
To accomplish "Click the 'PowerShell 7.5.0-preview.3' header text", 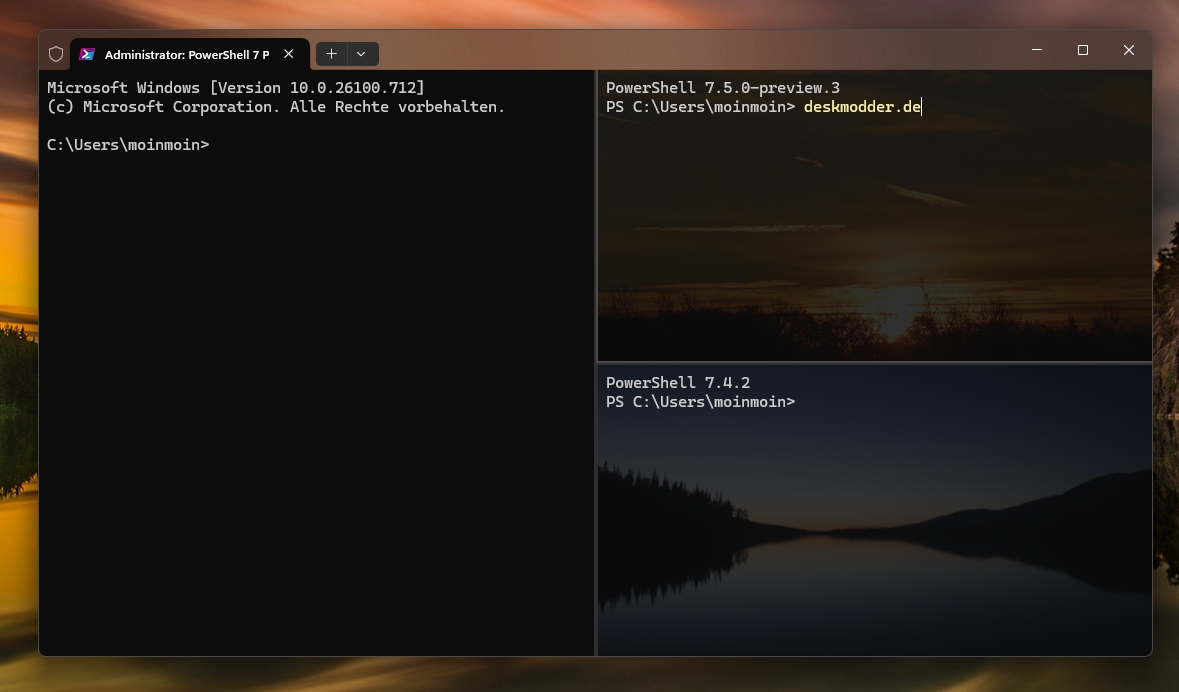I will click(x=723, y=88).
